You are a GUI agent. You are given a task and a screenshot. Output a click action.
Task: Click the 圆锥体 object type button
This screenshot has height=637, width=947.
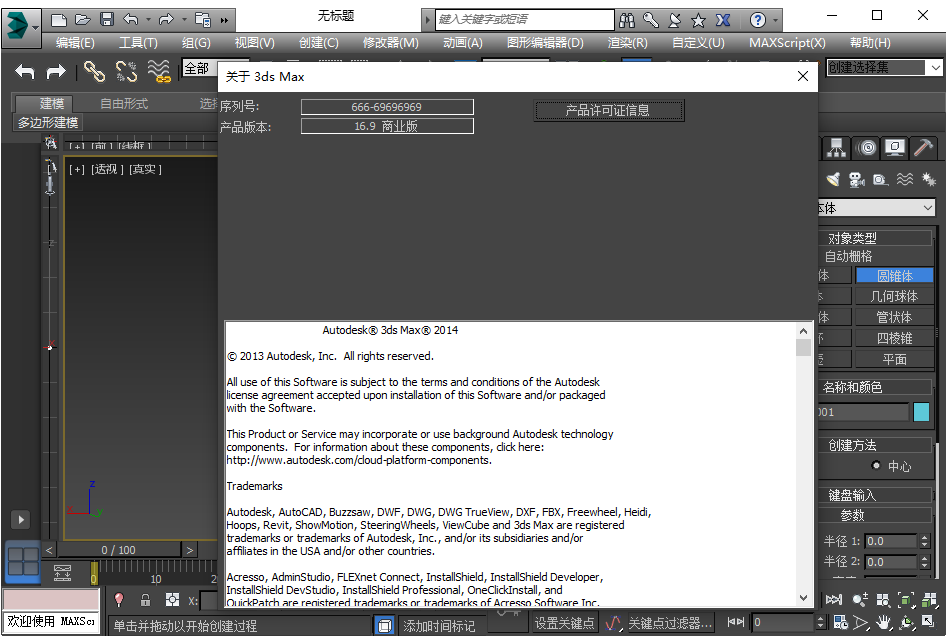tap(894, 276)
